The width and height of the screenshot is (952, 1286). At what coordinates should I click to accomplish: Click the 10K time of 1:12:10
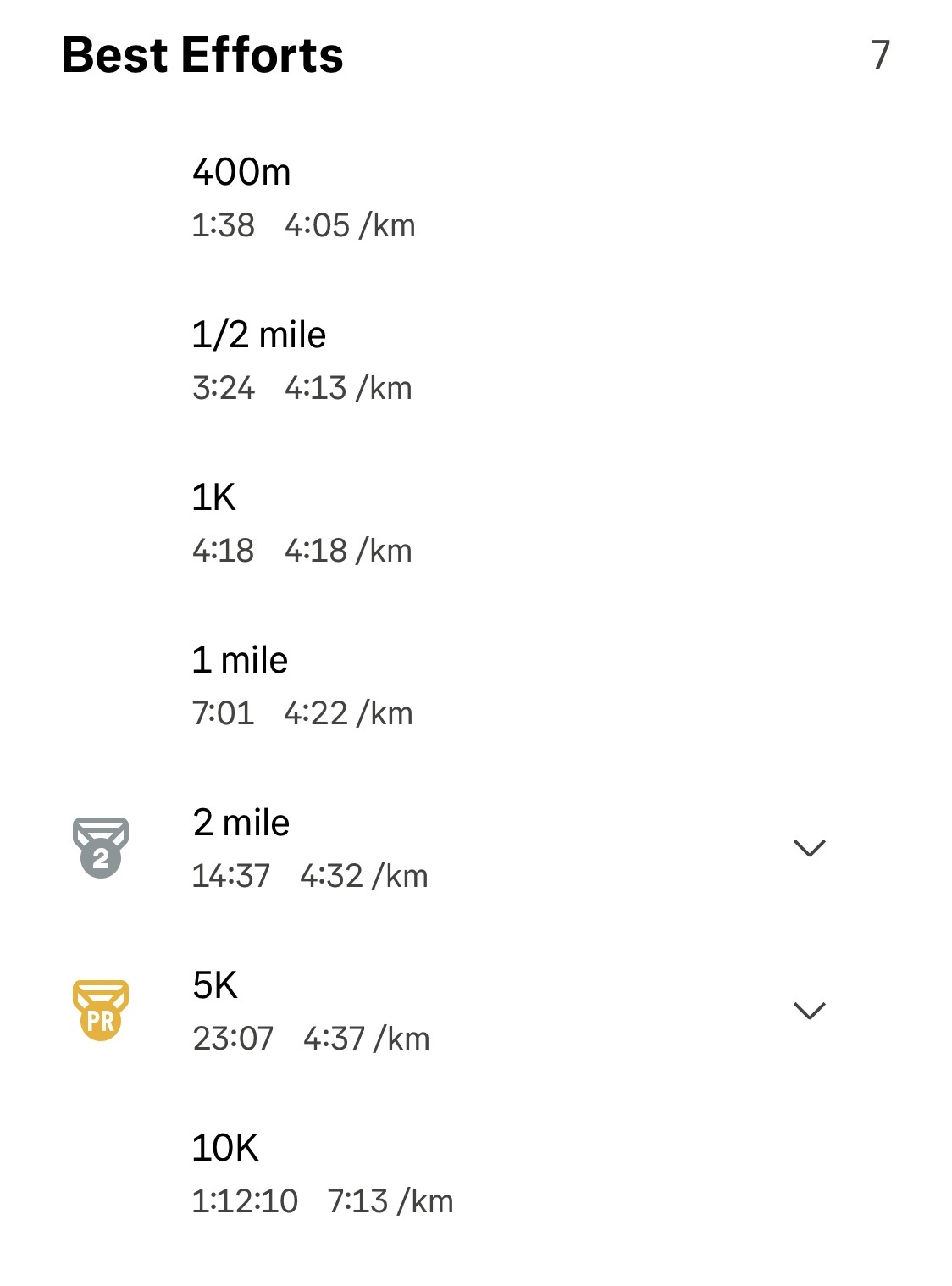pyautogui.click(x=245, y=1201)
